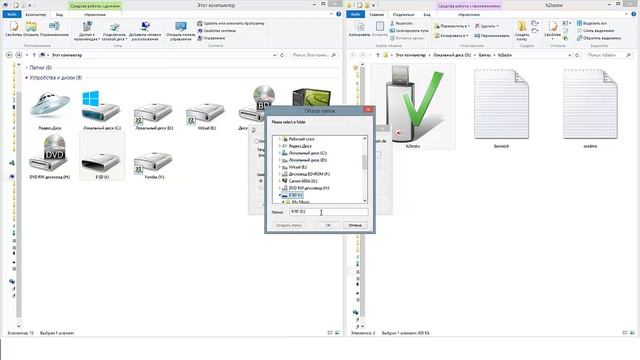Click Local Disk (D:) breadcrumb in right window

(x=452, y=55)
